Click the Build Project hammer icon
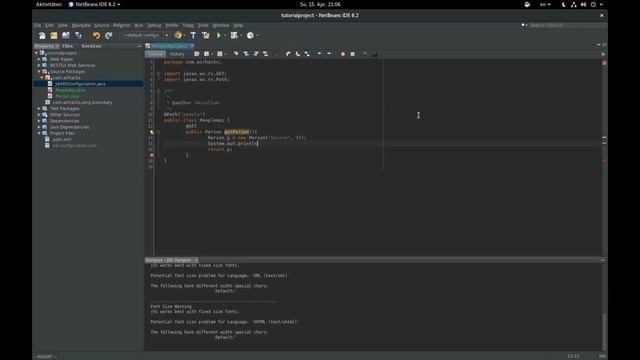The image size is (640, 360). coord(193,36)
